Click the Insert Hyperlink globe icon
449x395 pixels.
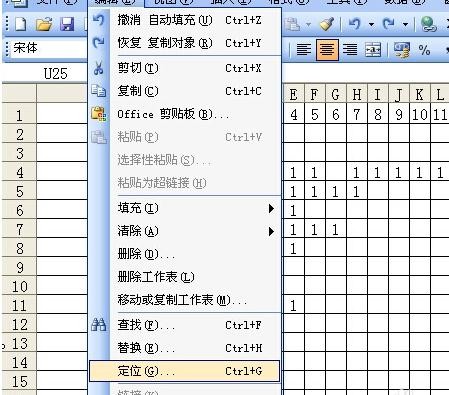pyautogui.click(x=428, y=24)
